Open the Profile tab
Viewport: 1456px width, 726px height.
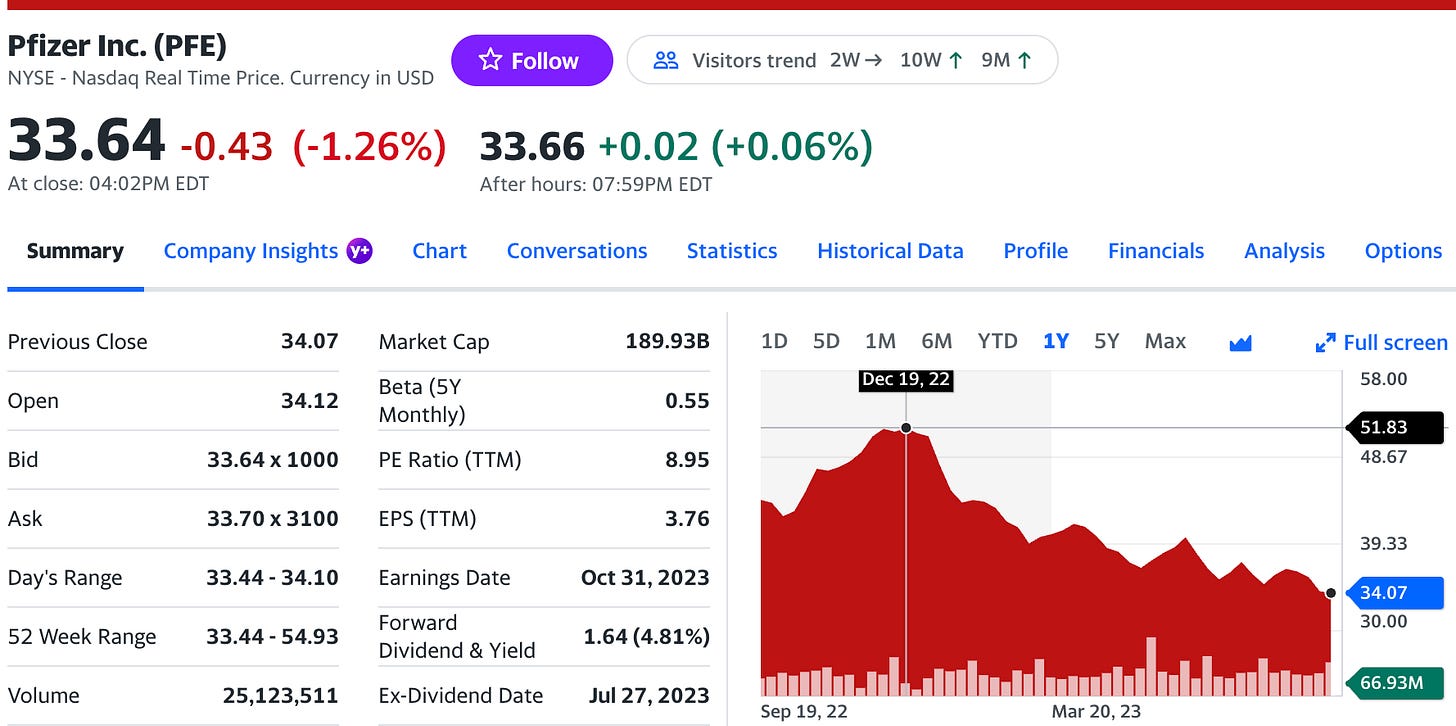(1036, 251)
